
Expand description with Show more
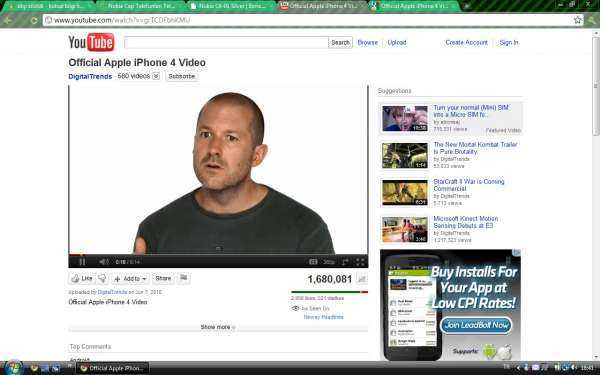tap(218, 327)
